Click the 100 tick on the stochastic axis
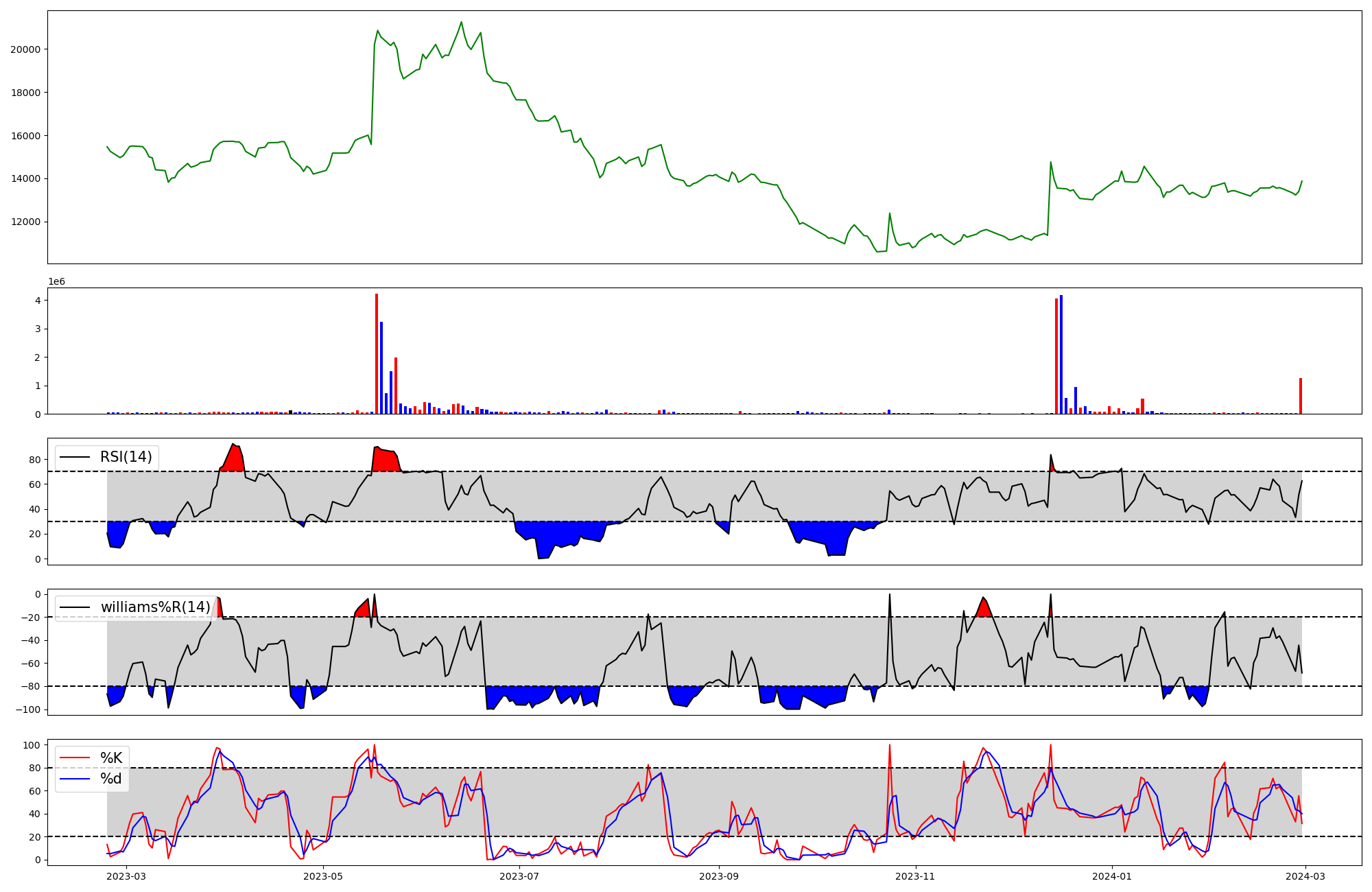 32,745
